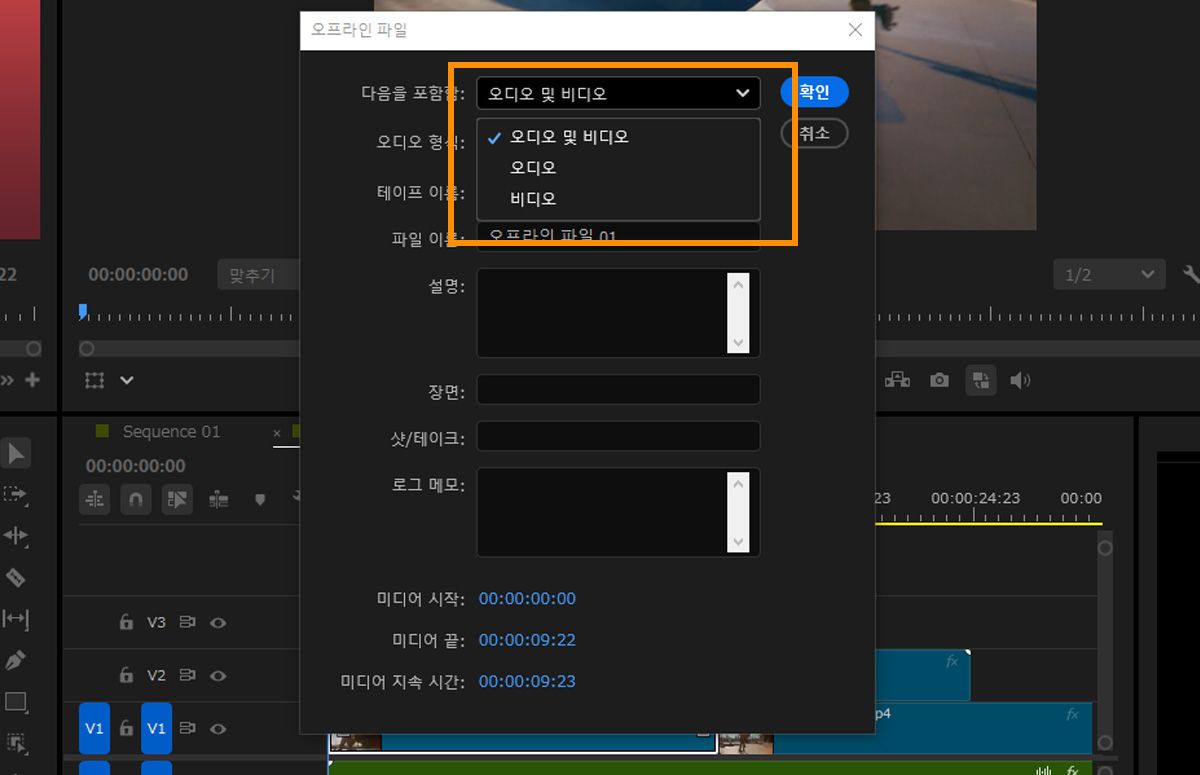Toggle lock on track V1
Image resolution: width=1200 pixels, height=775 pixels.
click(126, 728)
